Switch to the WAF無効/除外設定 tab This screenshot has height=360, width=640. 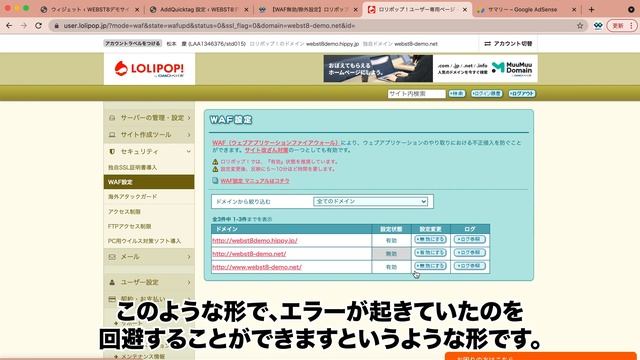click(308, 9)
